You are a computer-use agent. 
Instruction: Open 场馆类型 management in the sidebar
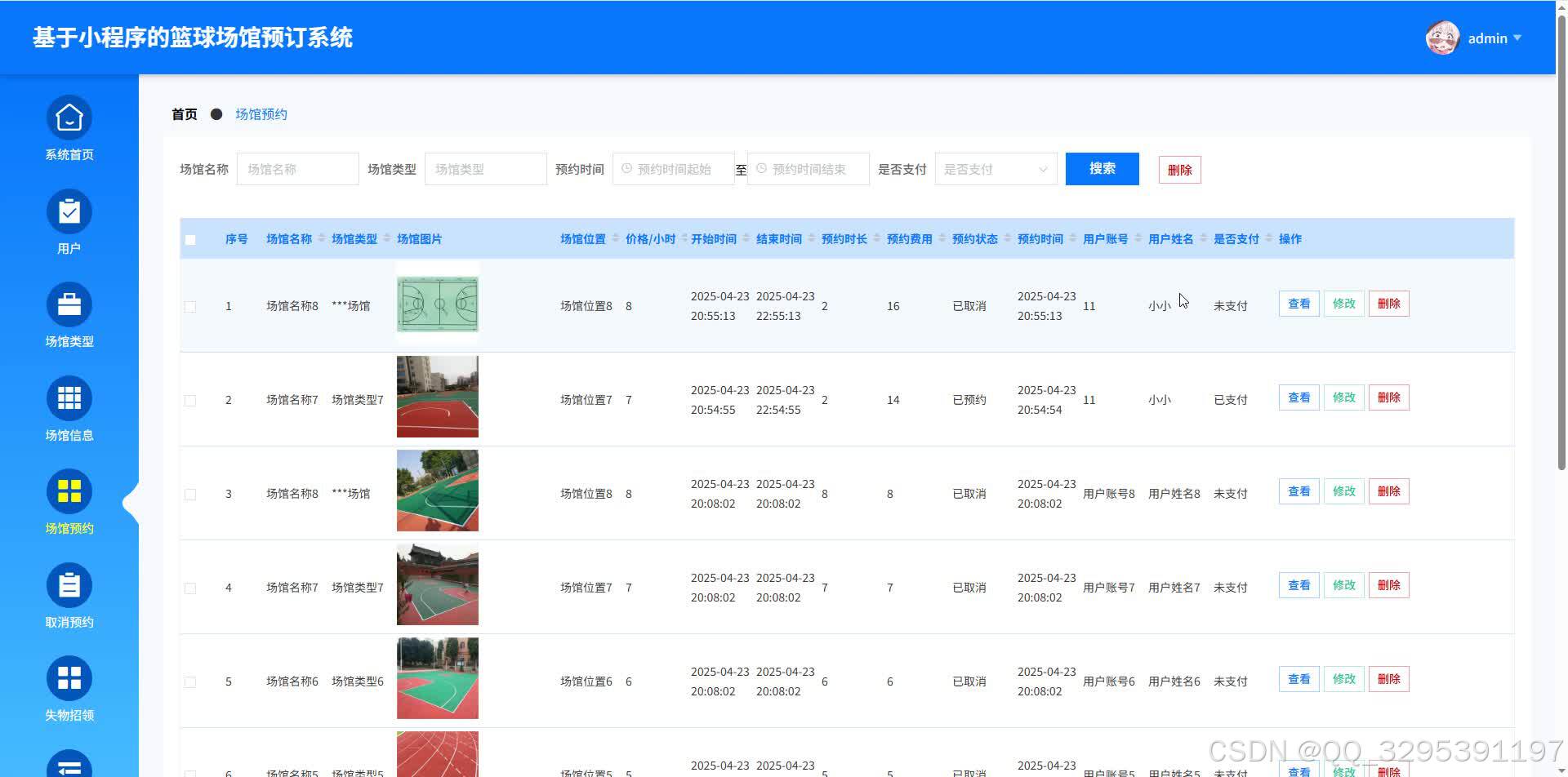(69, 314)
